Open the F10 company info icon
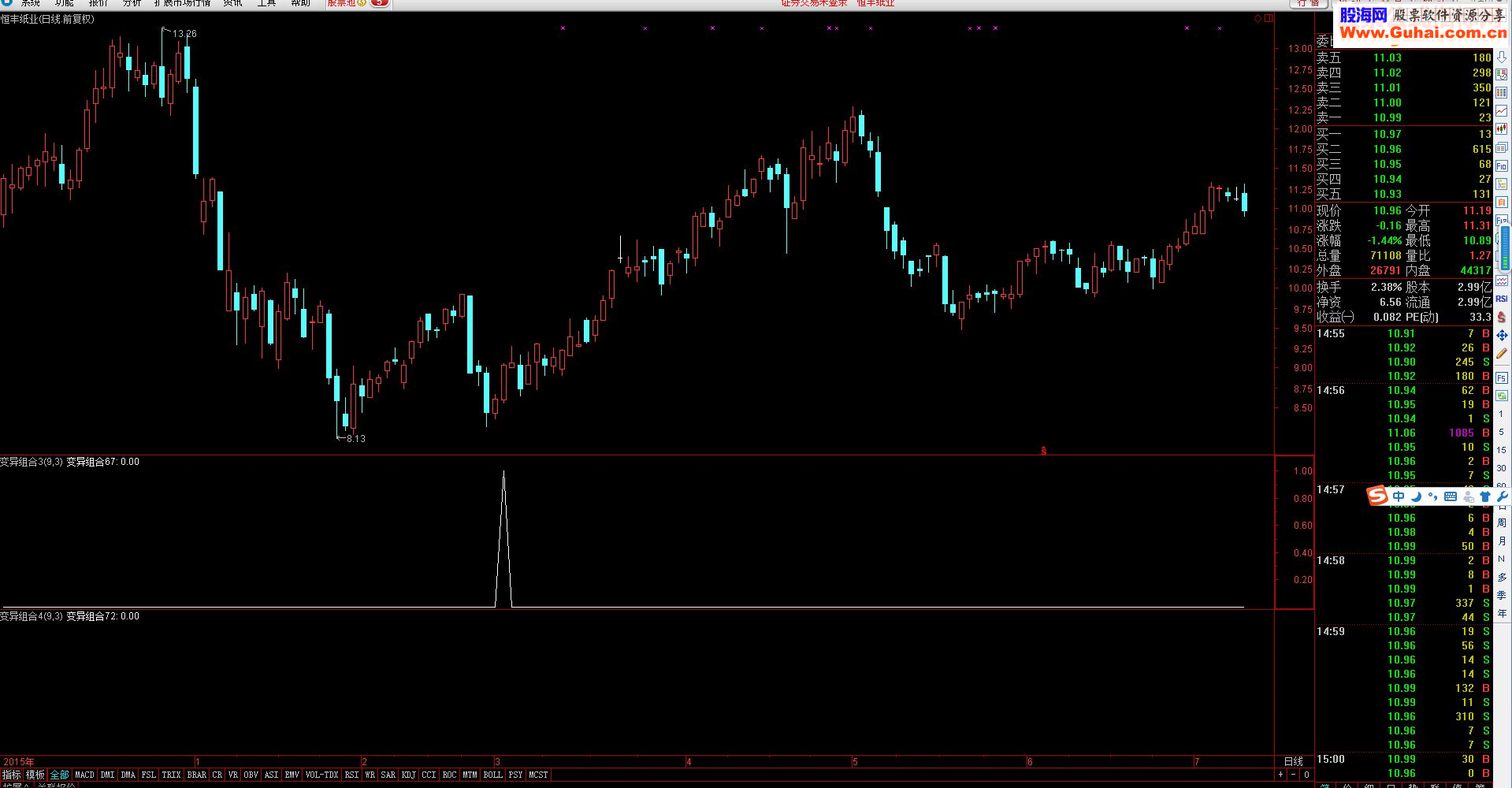 [x=1502, y=166]
